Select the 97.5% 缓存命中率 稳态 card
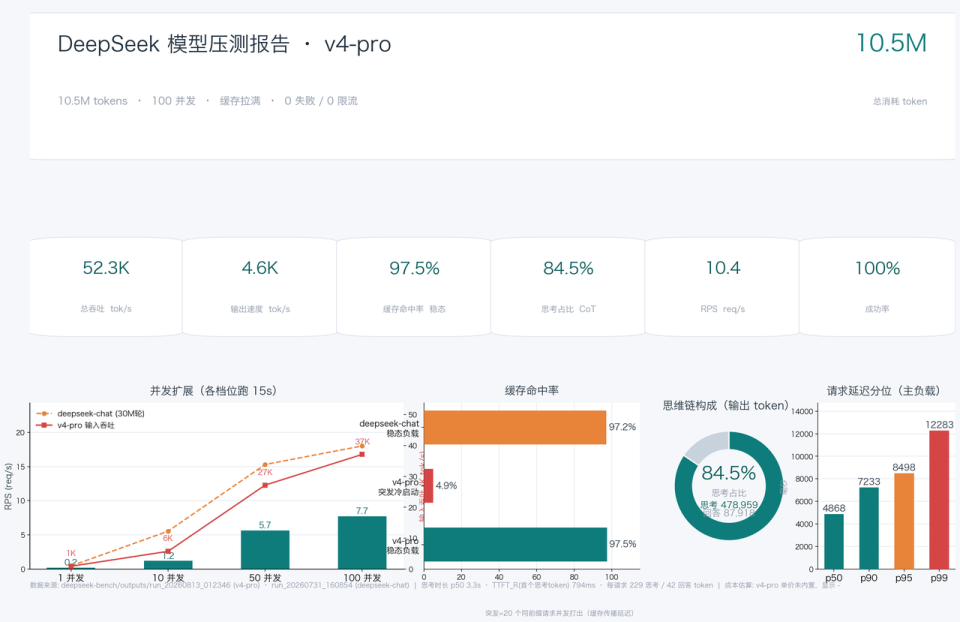The width and height of the screenshot is (960, 622). (414, 287)
